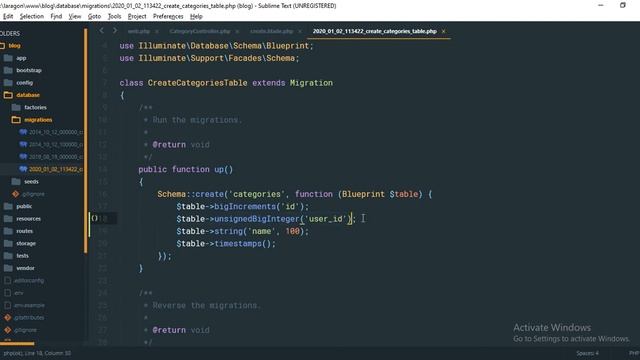Image resolution: width=640 pixels, height=360 pixels.
Task: Open the Preferences menu
Action: coord(168,16)
